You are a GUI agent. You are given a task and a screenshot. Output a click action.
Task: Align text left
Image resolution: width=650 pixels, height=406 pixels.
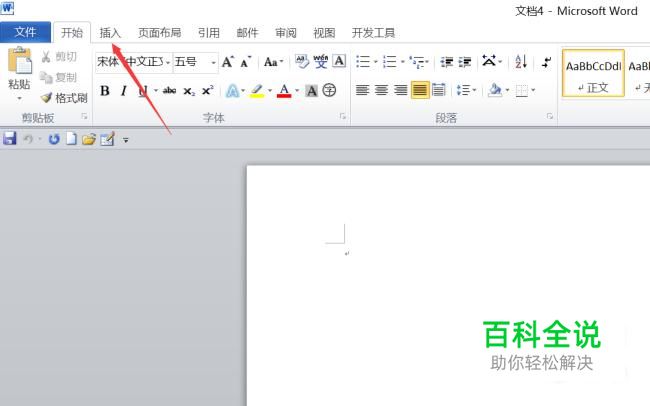coord(362,90)
